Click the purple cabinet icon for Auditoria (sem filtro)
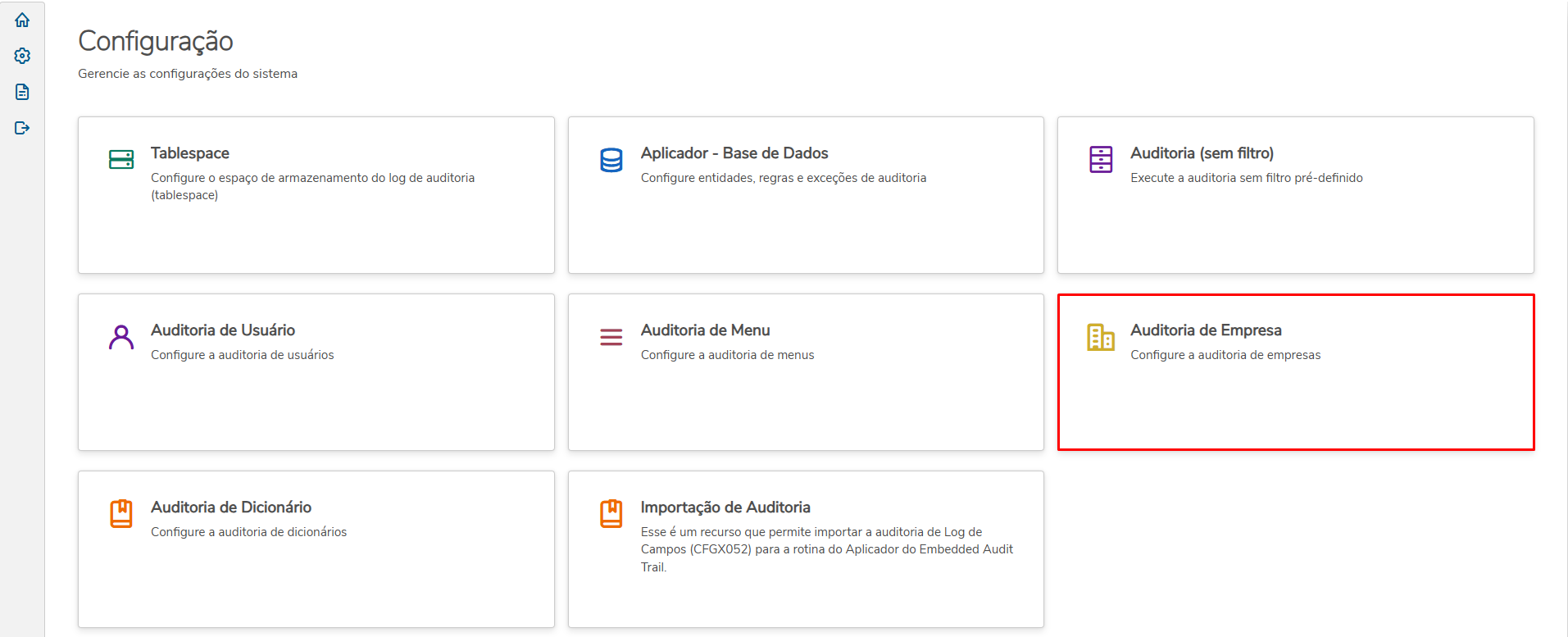This screenshot has width=1568, height=637. click(1101, 159)
